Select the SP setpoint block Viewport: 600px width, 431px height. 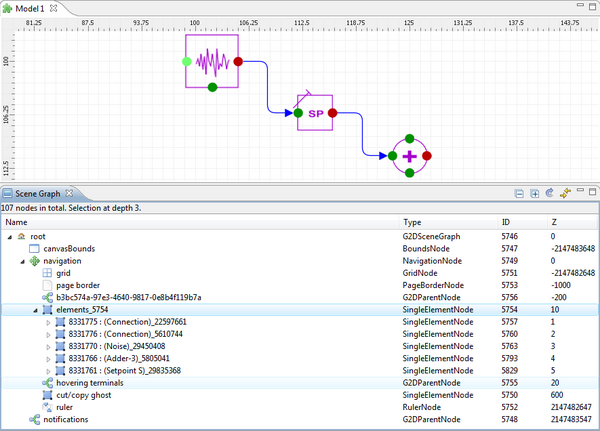tap(315, 114)
